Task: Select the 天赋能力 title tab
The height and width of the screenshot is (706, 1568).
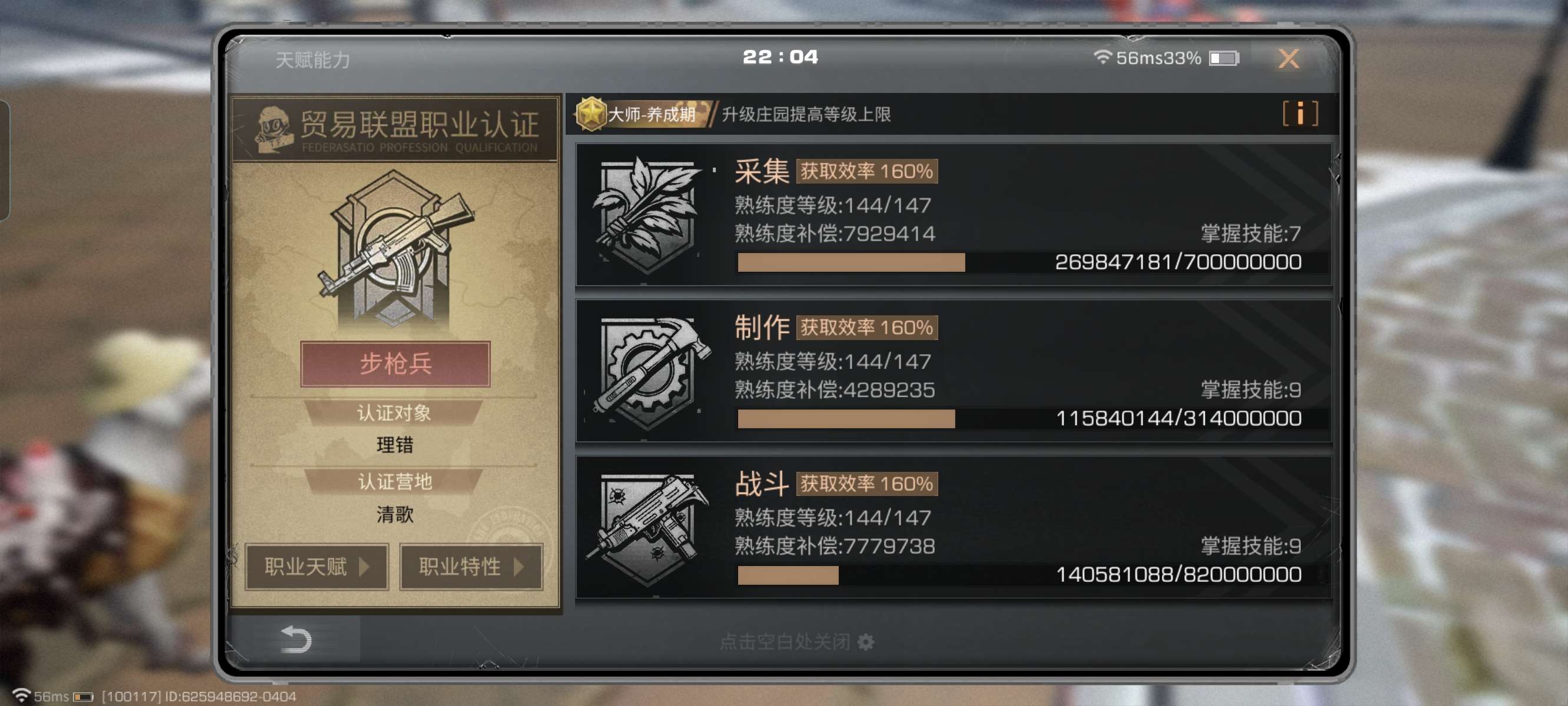Action: [x=313, y=59]
